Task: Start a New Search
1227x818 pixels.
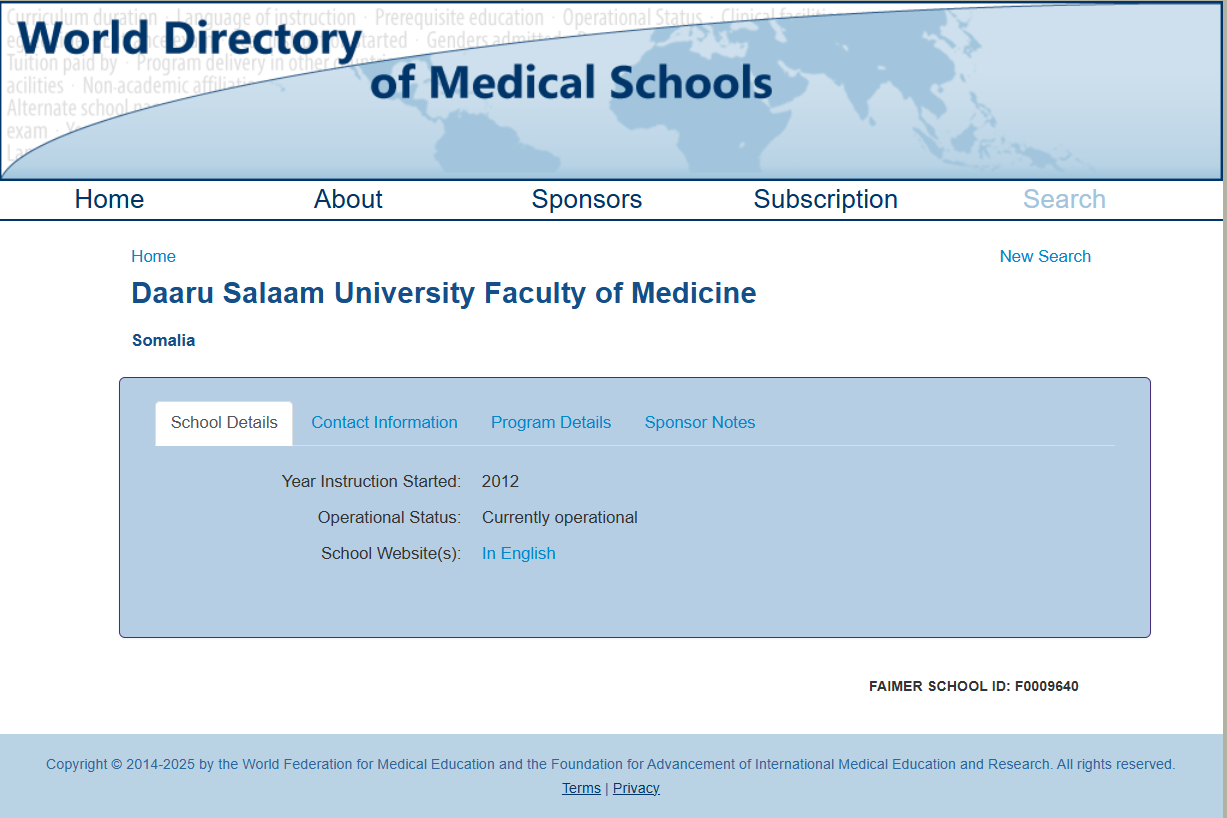Action: tap(1045, 256)
